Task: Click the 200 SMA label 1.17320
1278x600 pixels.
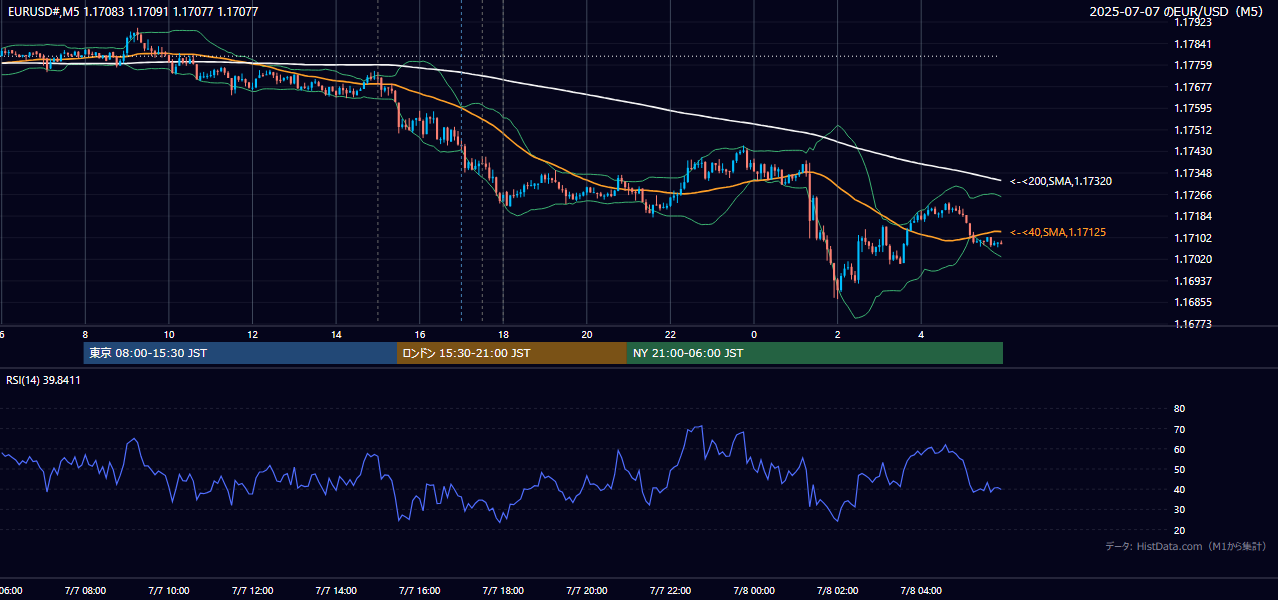Action: coord(1061,181)
